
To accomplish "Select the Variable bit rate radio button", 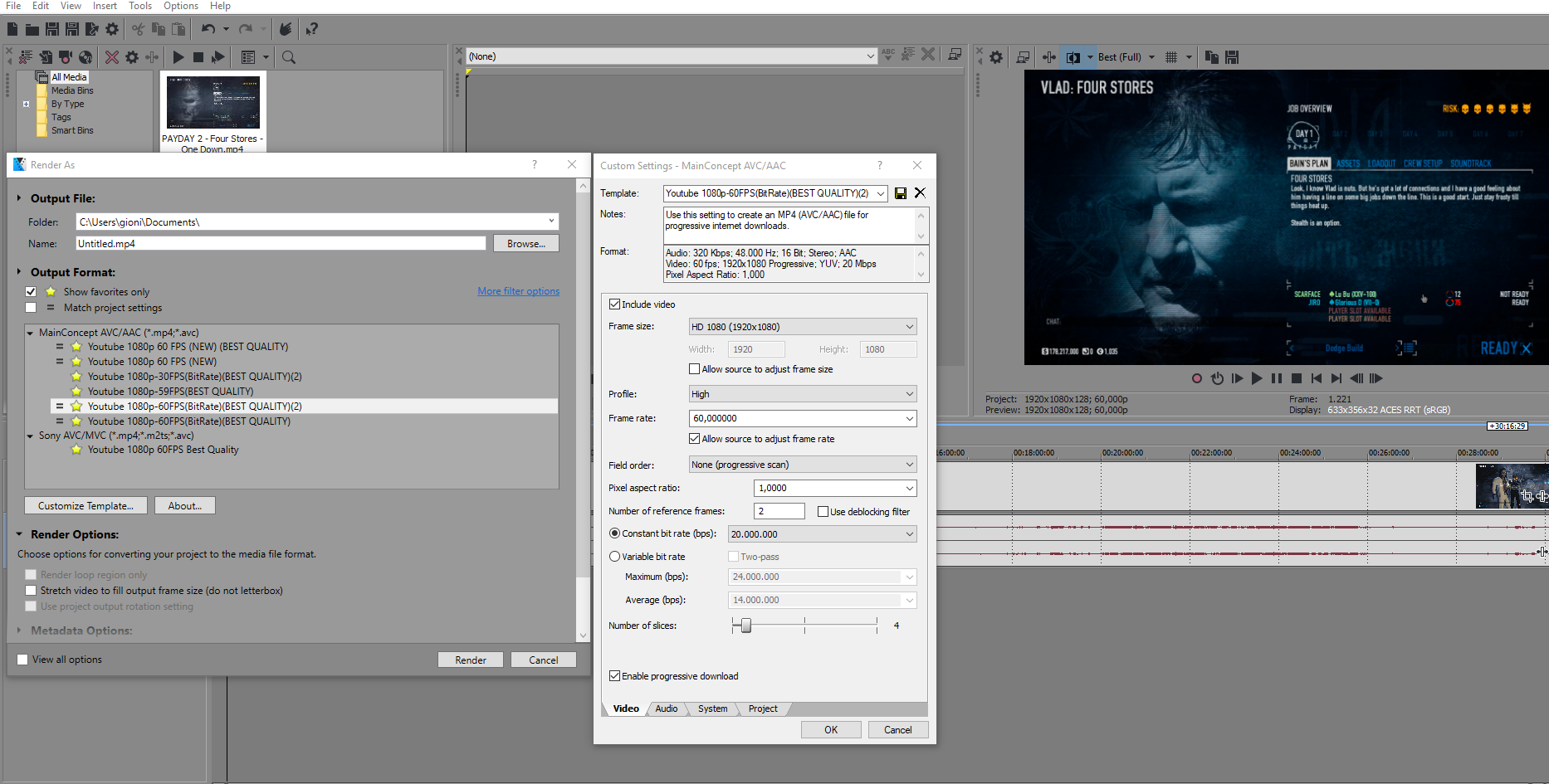I will click(614, 557).
